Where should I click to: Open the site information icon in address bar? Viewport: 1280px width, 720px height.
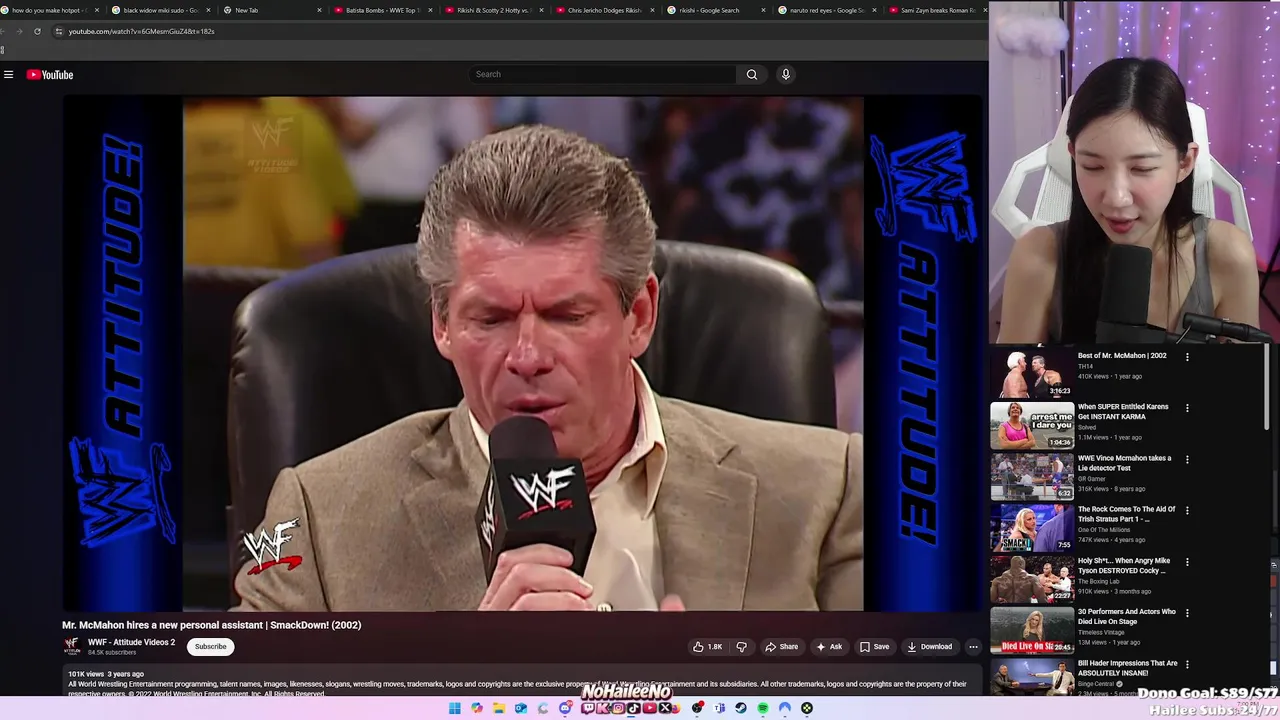tap(58, 31)
